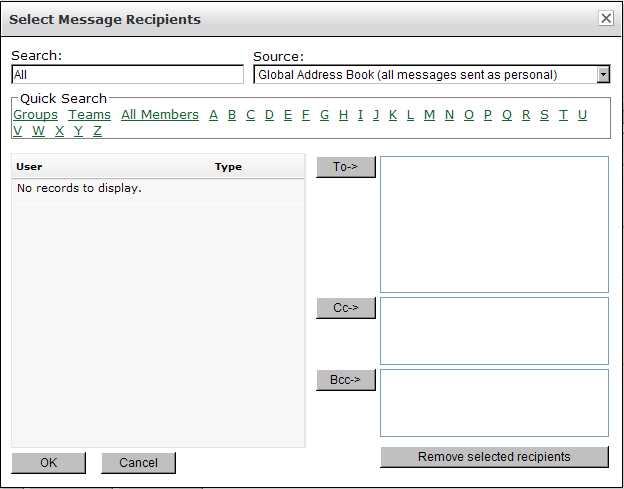The image size is (624, 489).
Task: Sort by the Type column header
Action: point(228,167)
